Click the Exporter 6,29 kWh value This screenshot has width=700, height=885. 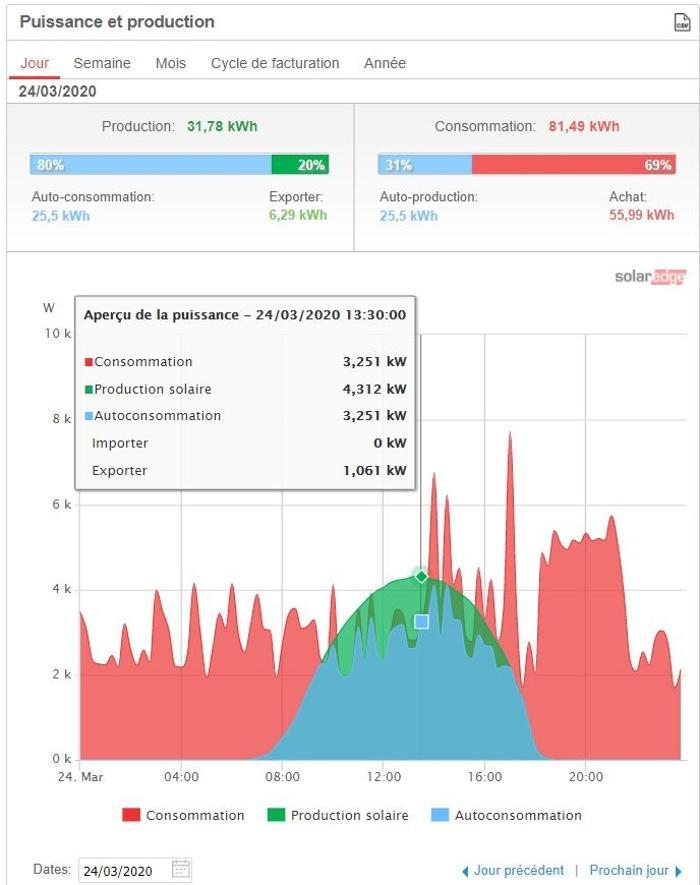click(x=298, y=215)
